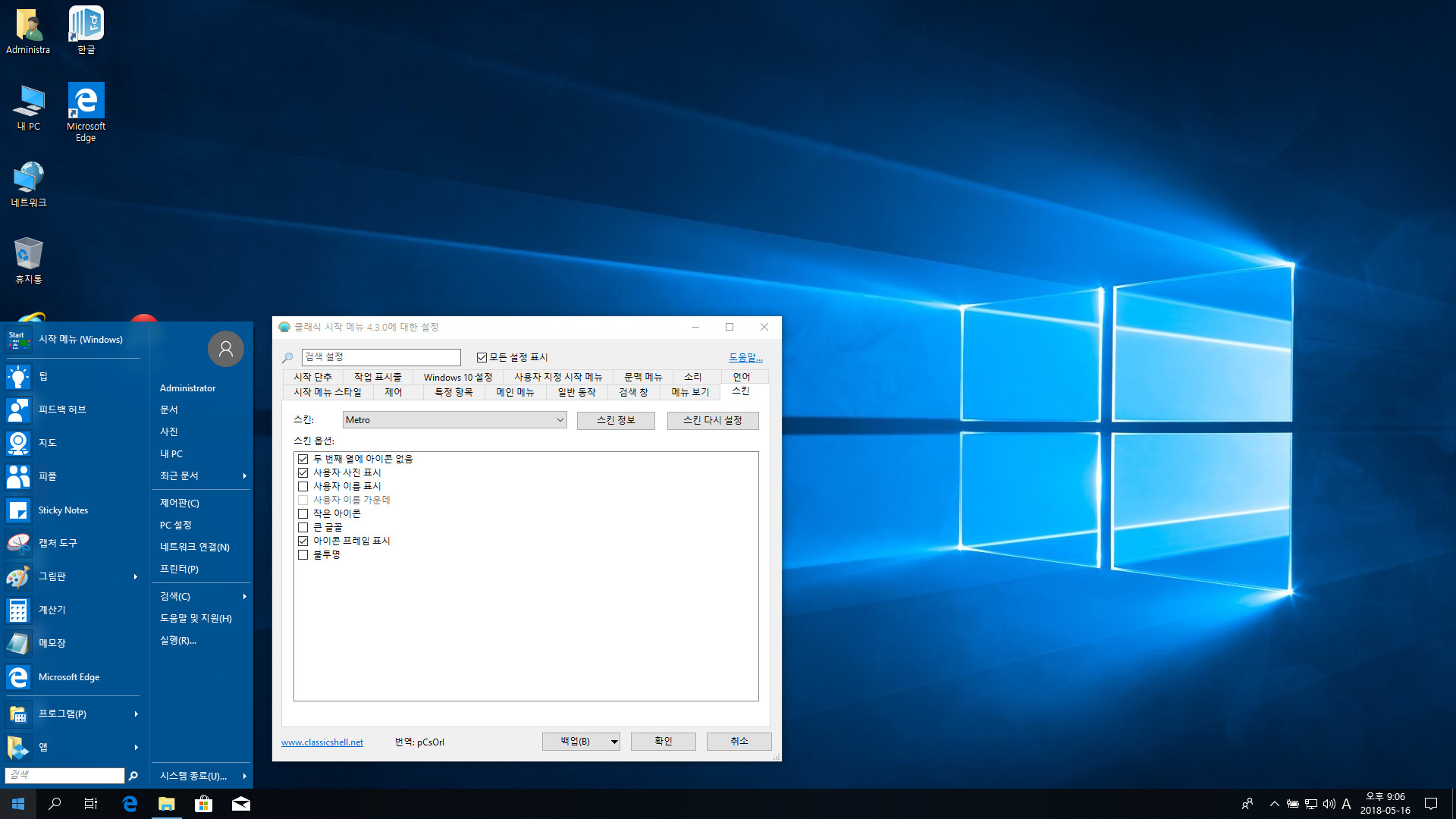Image resolution: width=1456 pixels, height=819 pixels.
Task: Click the 팁 icon in start menu
Action: coord(18,376)
